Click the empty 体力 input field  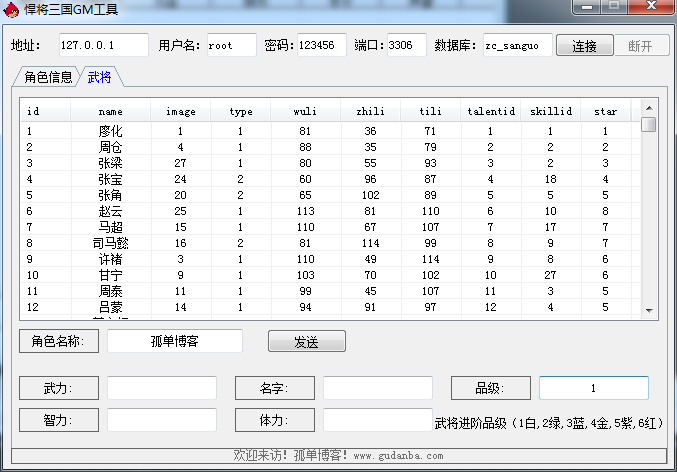coord(378,420)
